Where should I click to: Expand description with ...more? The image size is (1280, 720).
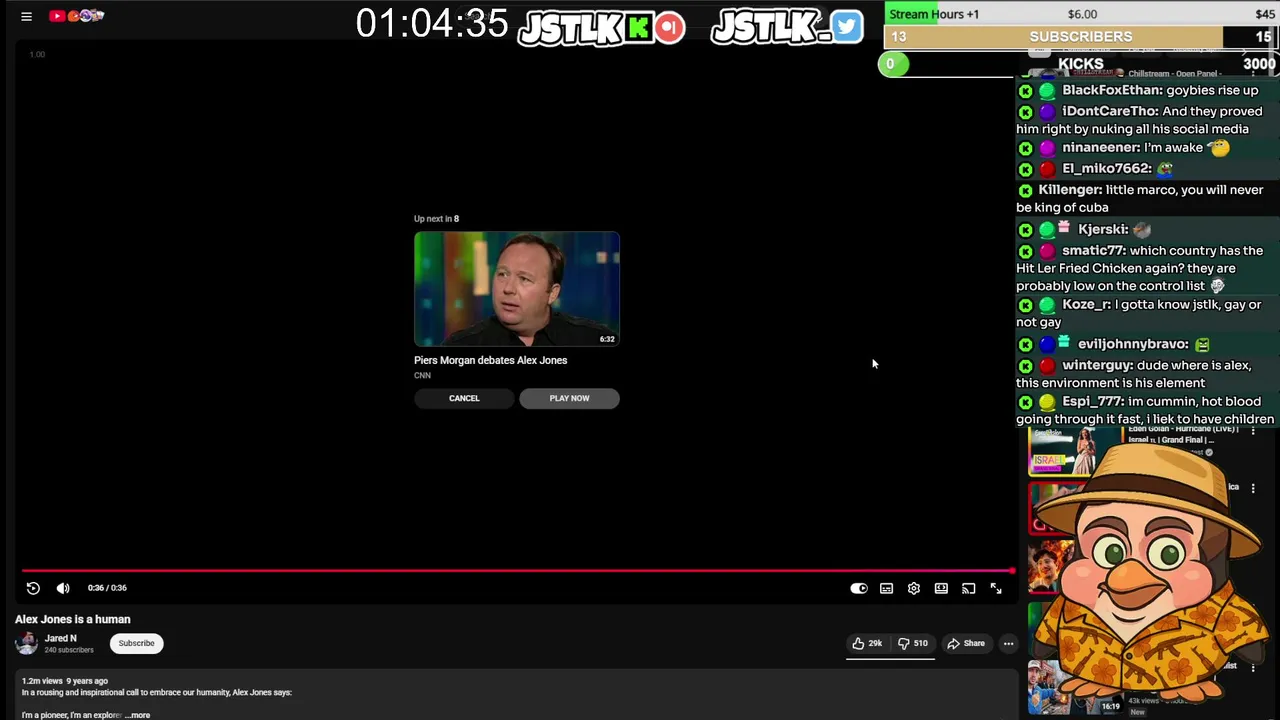pyautogui.click(x=138, y=715)
